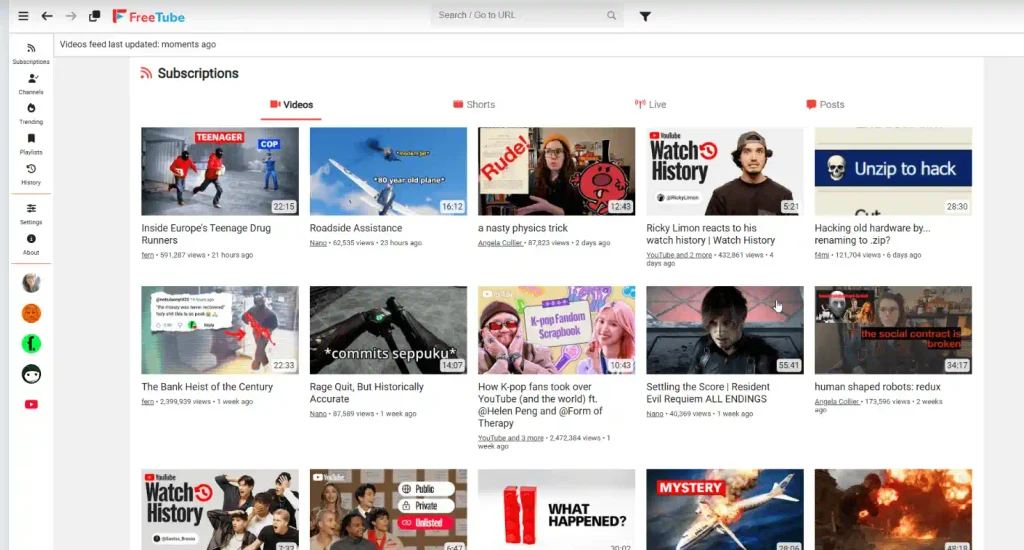Click title 'Inside Europe's Teenage Drug Runners'
The height and width of the screenshot is (550, 1024).
click(x=206, y=234)
